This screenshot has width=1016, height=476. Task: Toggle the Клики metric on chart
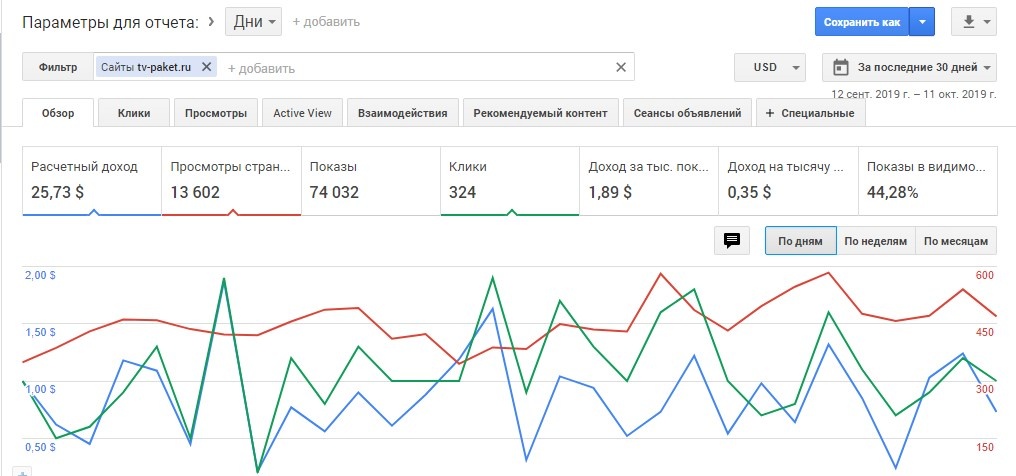510,180
